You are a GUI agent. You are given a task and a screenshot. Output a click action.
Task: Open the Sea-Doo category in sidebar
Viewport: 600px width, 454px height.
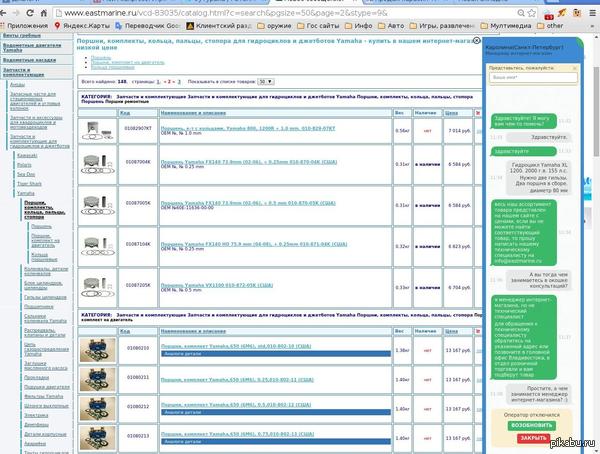(25, 173)
